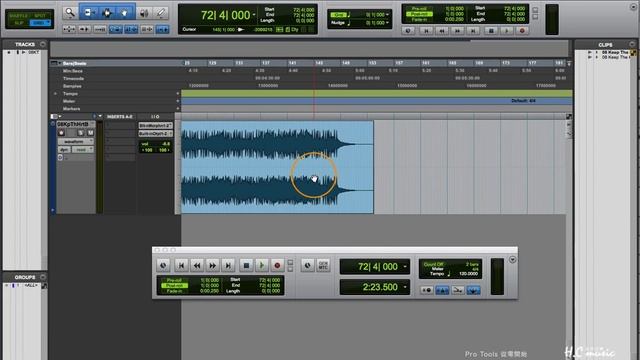640x360 pixels.
Task: Click the 2:23.500 sub counter display
Action: 375,287
